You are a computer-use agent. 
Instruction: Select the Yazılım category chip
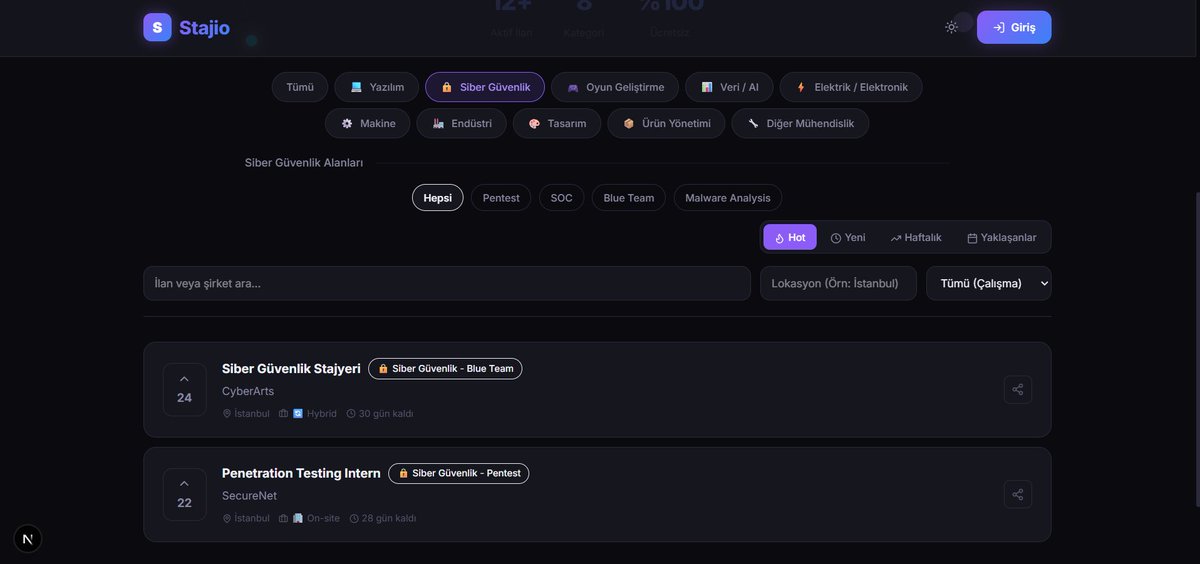coord(376,87)
